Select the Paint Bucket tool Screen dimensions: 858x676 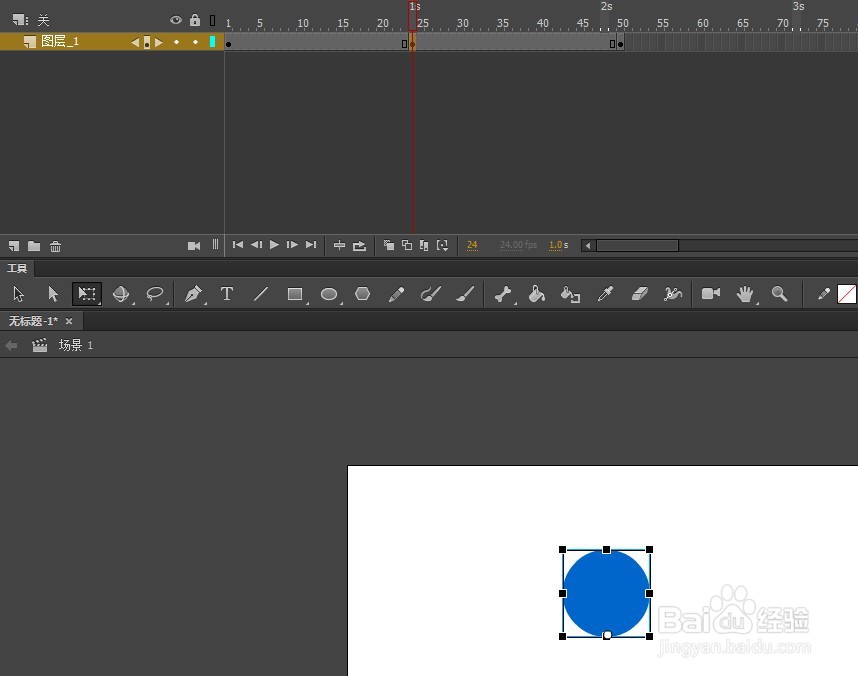537,294
